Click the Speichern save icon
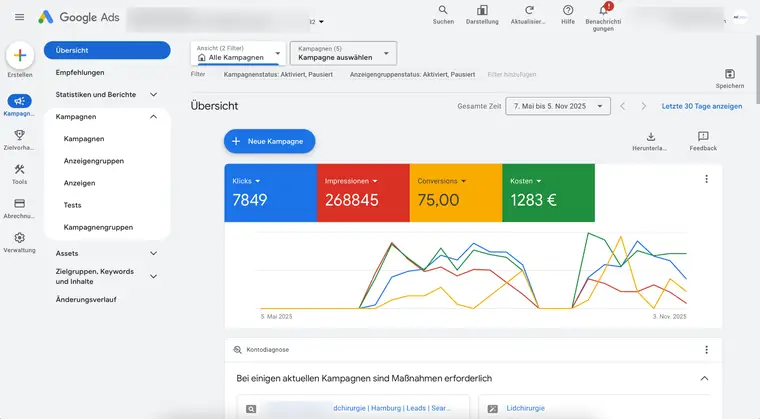This screenshot has height=419, width=760. click(x=730, y=74)
